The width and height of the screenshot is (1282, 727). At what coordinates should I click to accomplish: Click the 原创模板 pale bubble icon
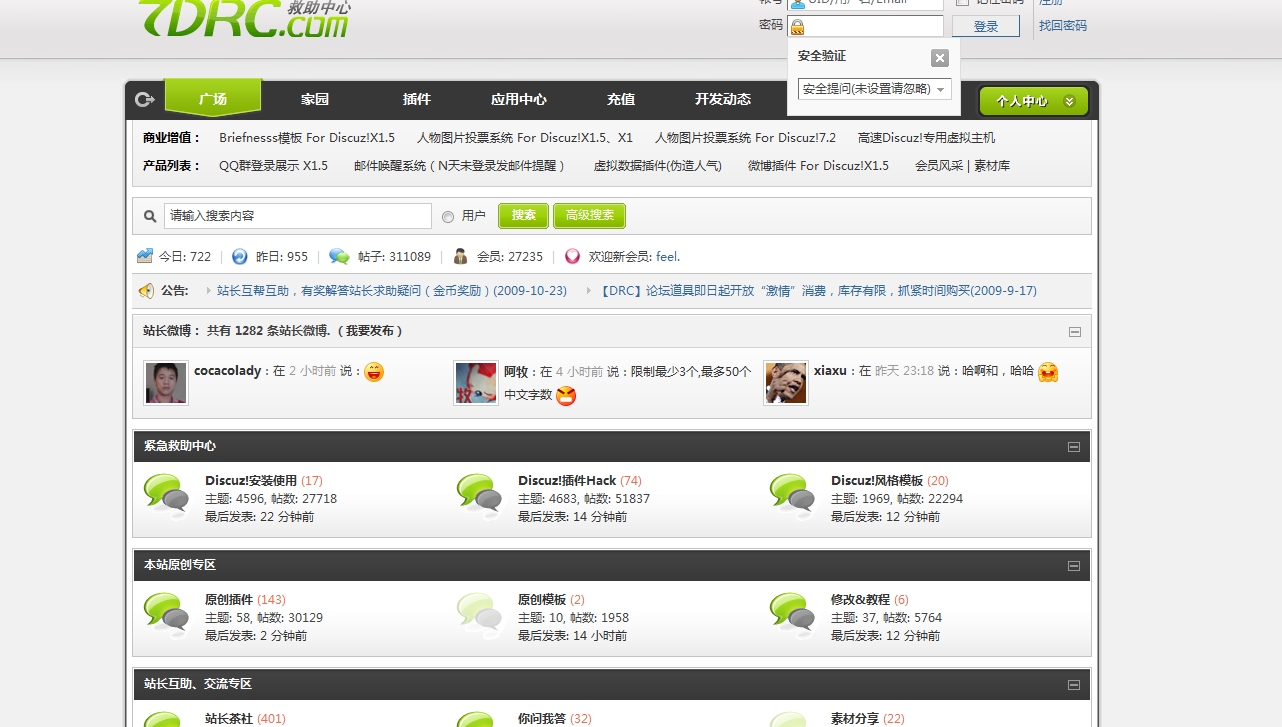click(x=480, y=616)
